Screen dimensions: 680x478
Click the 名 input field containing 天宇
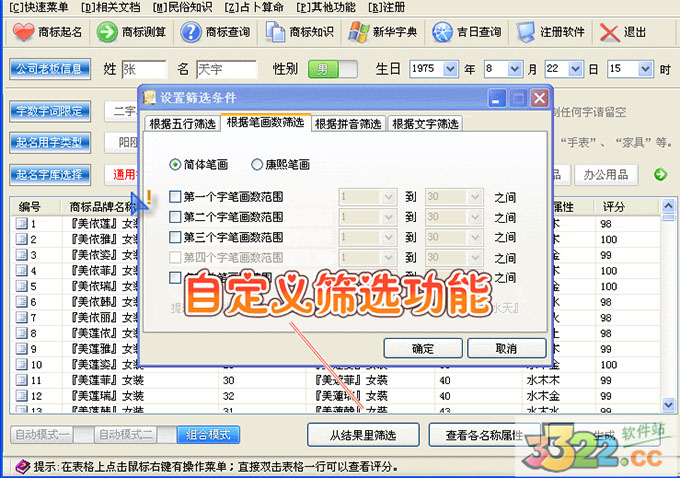(x=226, y=69)
